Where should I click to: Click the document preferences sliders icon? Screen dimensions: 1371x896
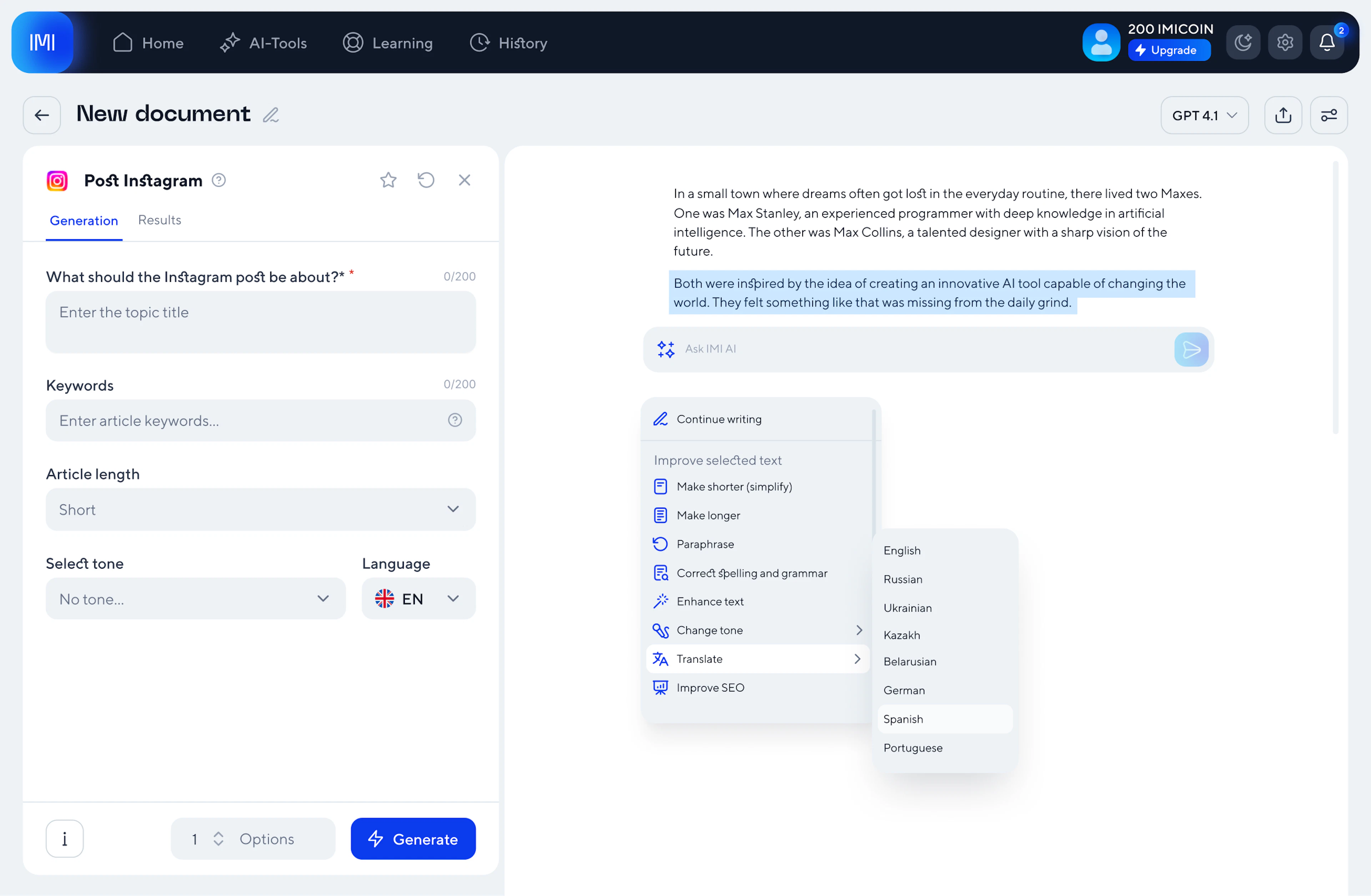point(1329,115)
